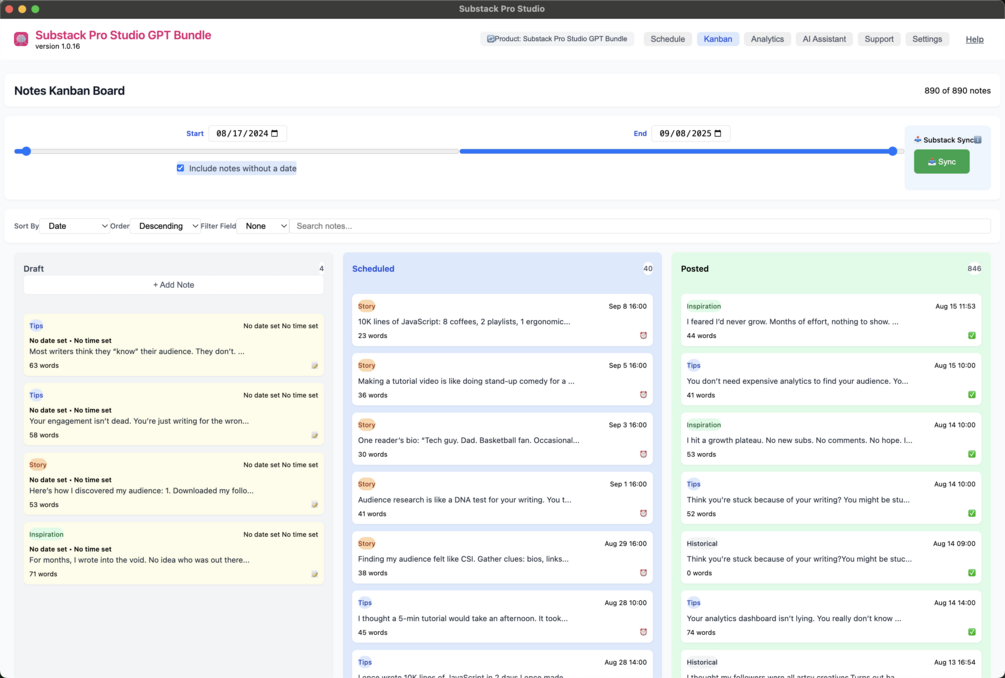Click the Help link
Image resolution: width=1005 pixels, height=678 pixels.
point(974,39)
